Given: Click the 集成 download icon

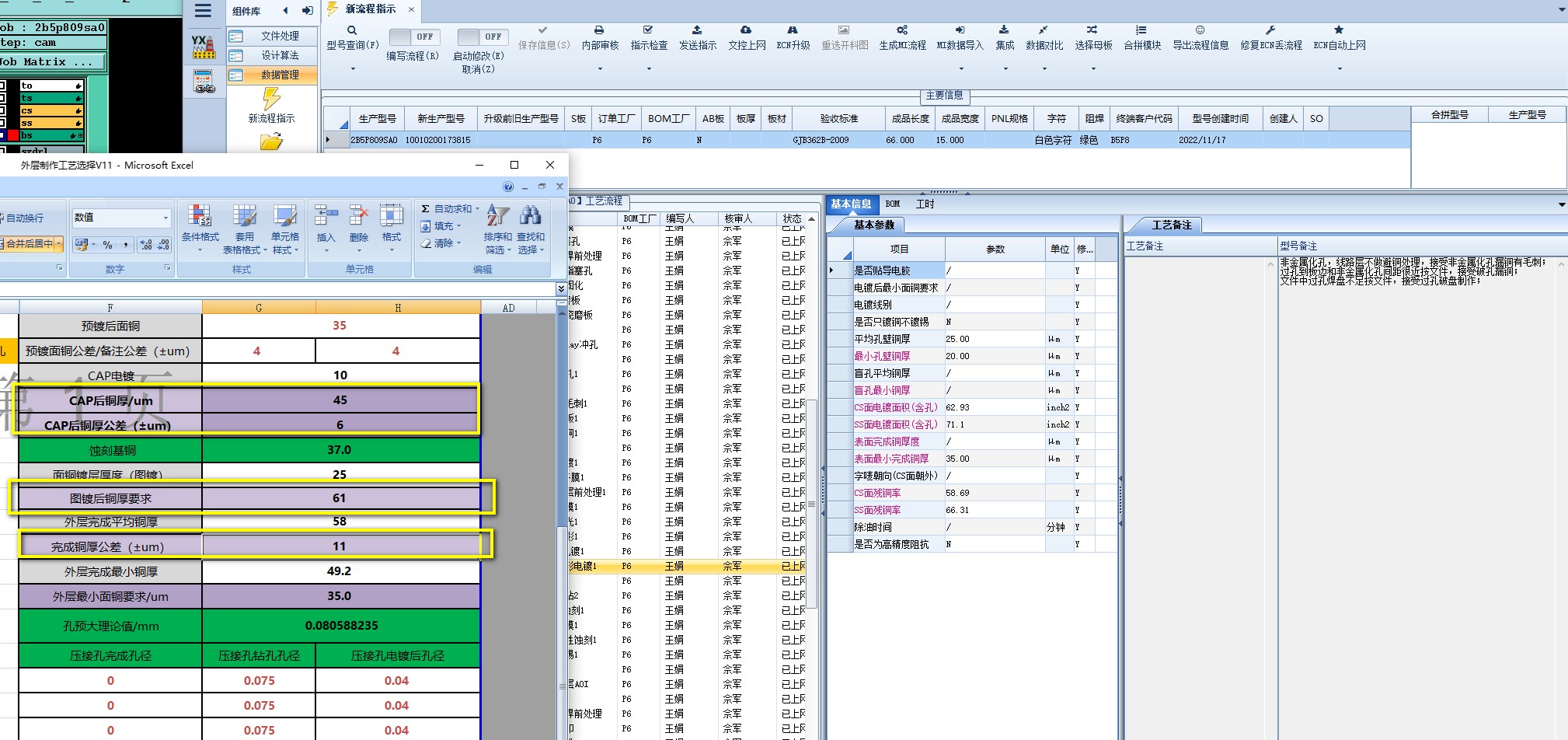Looking at the screenshot, I should 1004,30.
